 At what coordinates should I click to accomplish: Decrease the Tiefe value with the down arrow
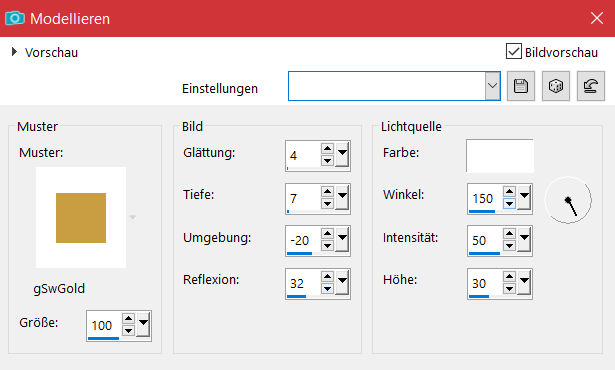327,204
